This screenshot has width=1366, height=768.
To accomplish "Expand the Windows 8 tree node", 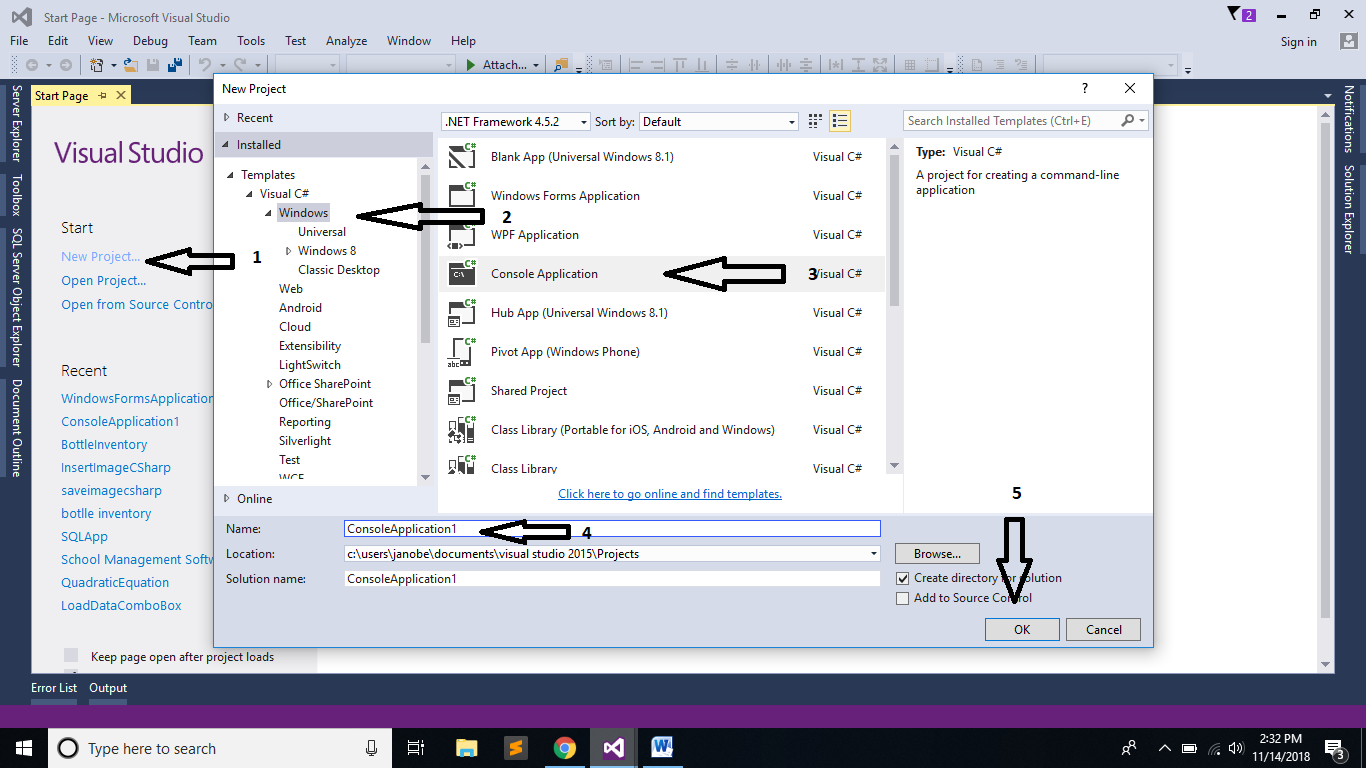I will [289, 251].
